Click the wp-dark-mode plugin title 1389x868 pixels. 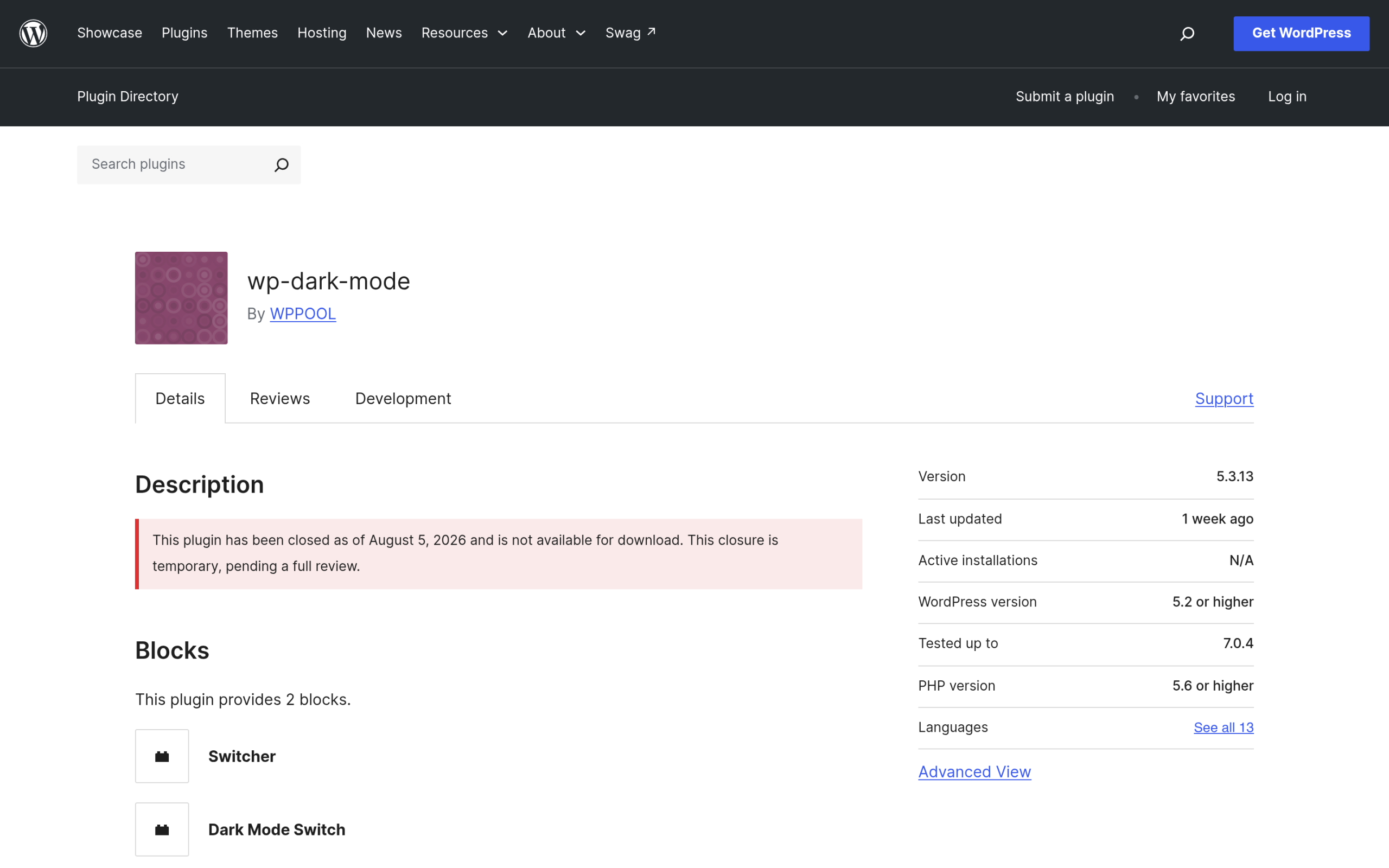coord(329,282)
